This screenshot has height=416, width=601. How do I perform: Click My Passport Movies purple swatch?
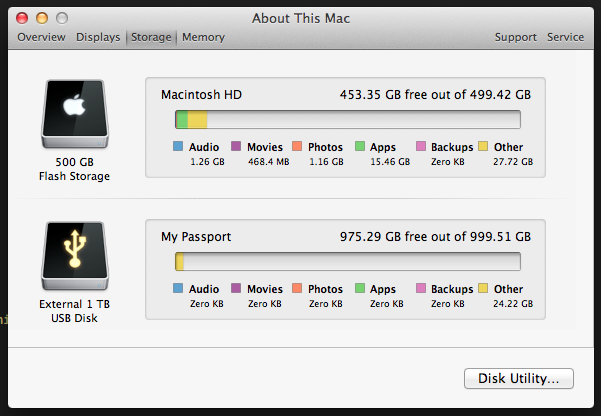pyautogui.click(x=236, y=288)
